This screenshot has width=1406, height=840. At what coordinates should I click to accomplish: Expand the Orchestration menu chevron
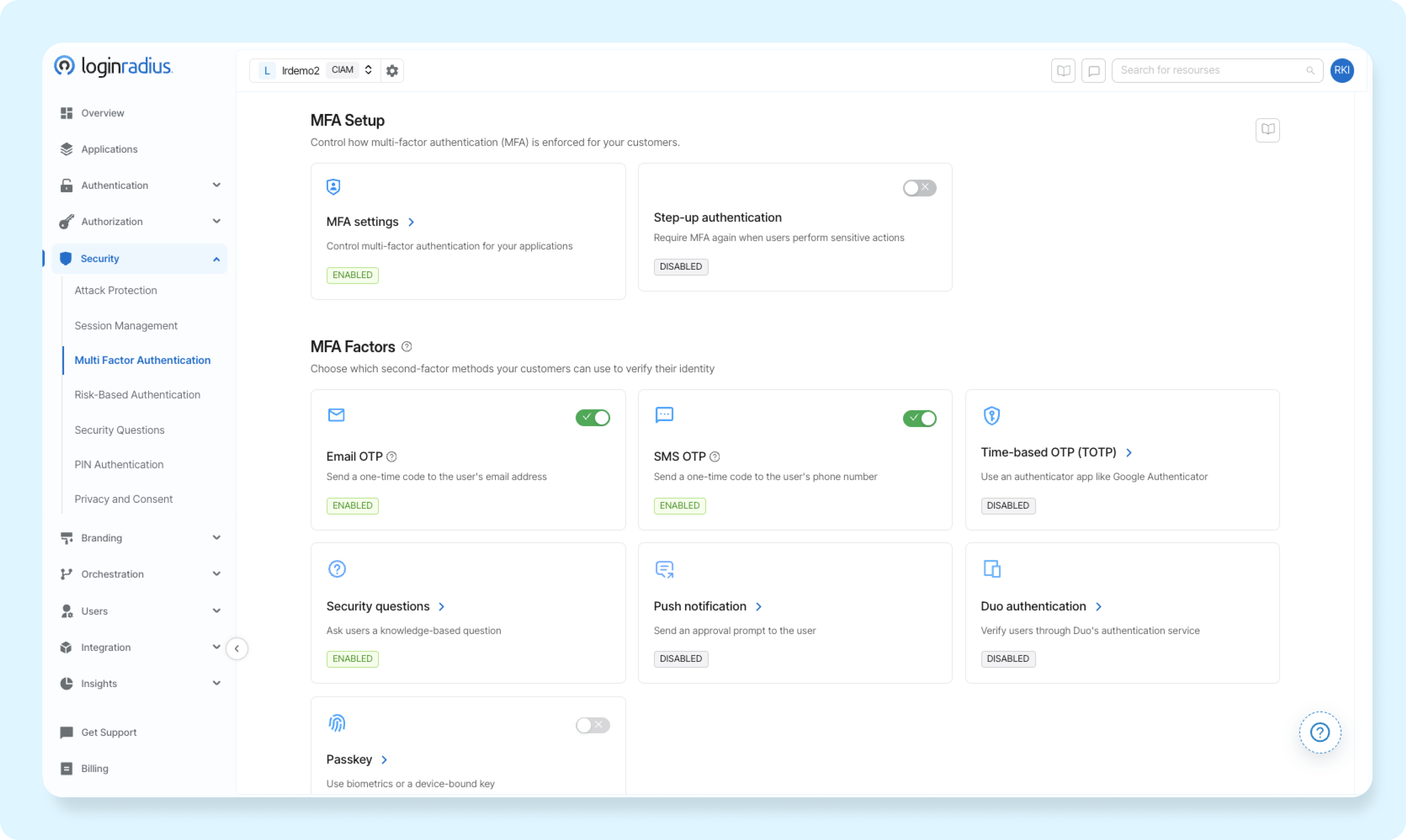(x=216, y=574)
